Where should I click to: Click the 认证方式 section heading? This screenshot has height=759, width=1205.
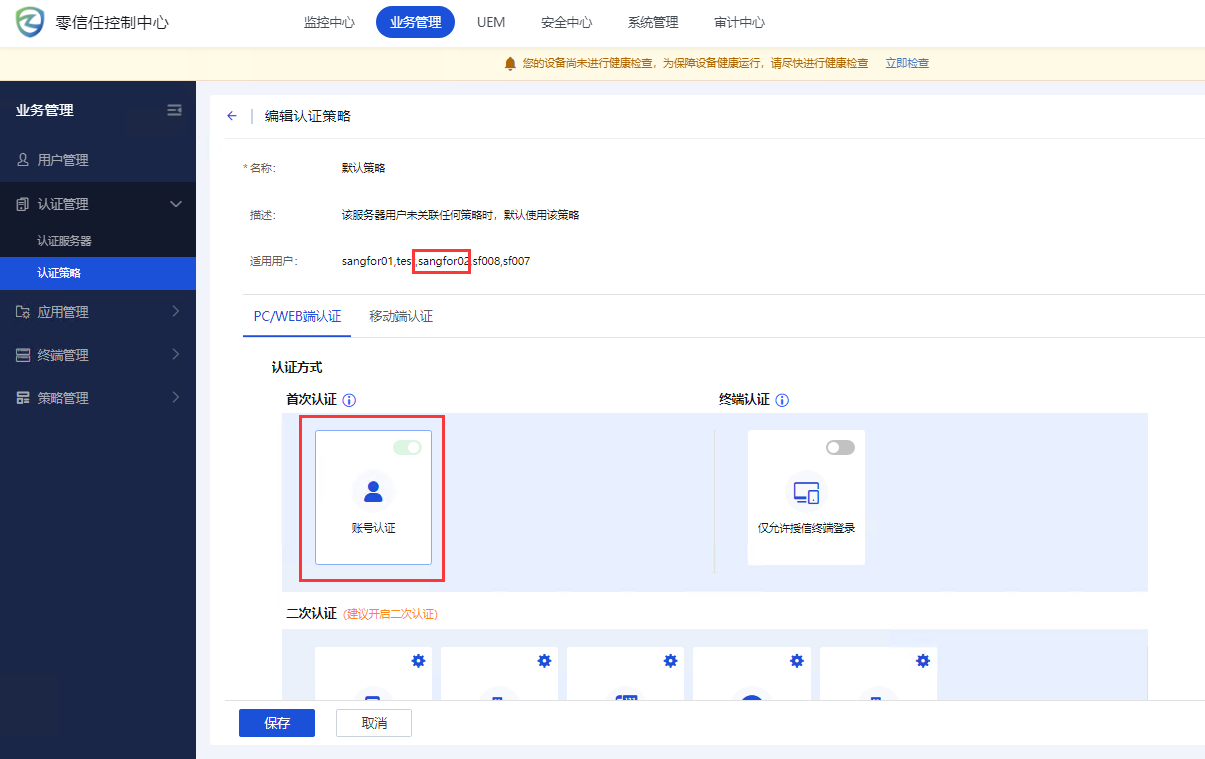(x=297, y=368)
